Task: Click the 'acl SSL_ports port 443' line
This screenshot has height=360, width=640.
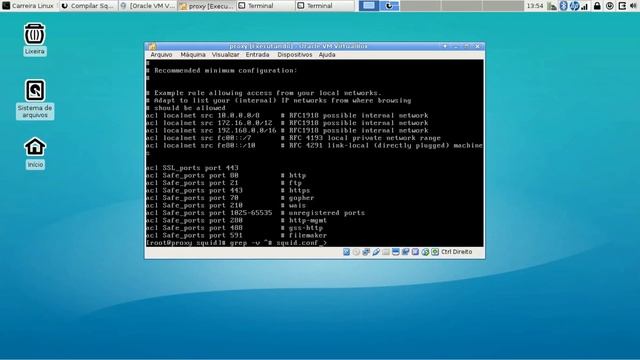Action: [x=192, y=168]
